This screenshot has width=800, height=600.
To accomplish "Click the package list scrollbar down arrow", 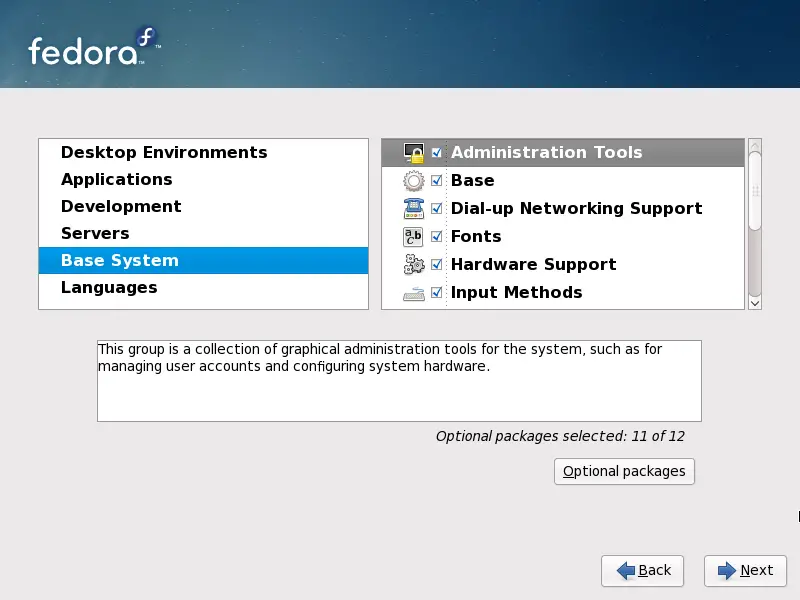I will pos(755,302).
